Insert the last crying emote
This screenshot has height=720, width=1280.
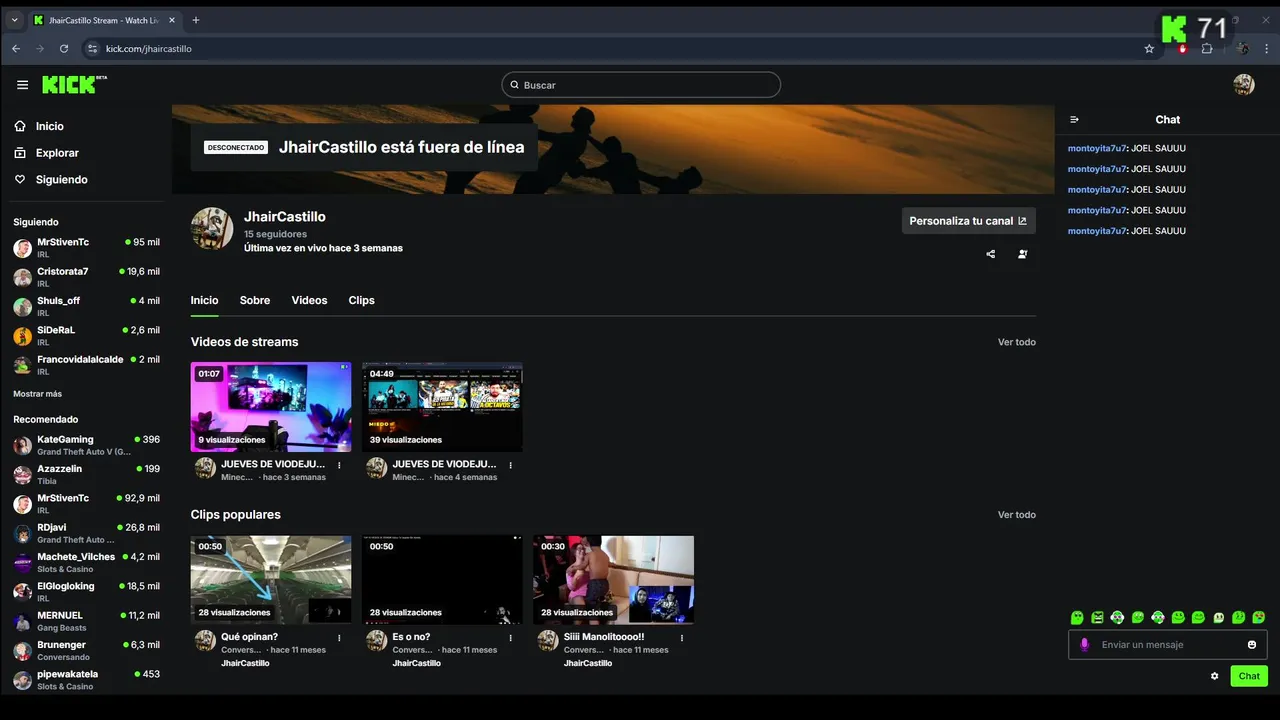tap(1259, 618)
